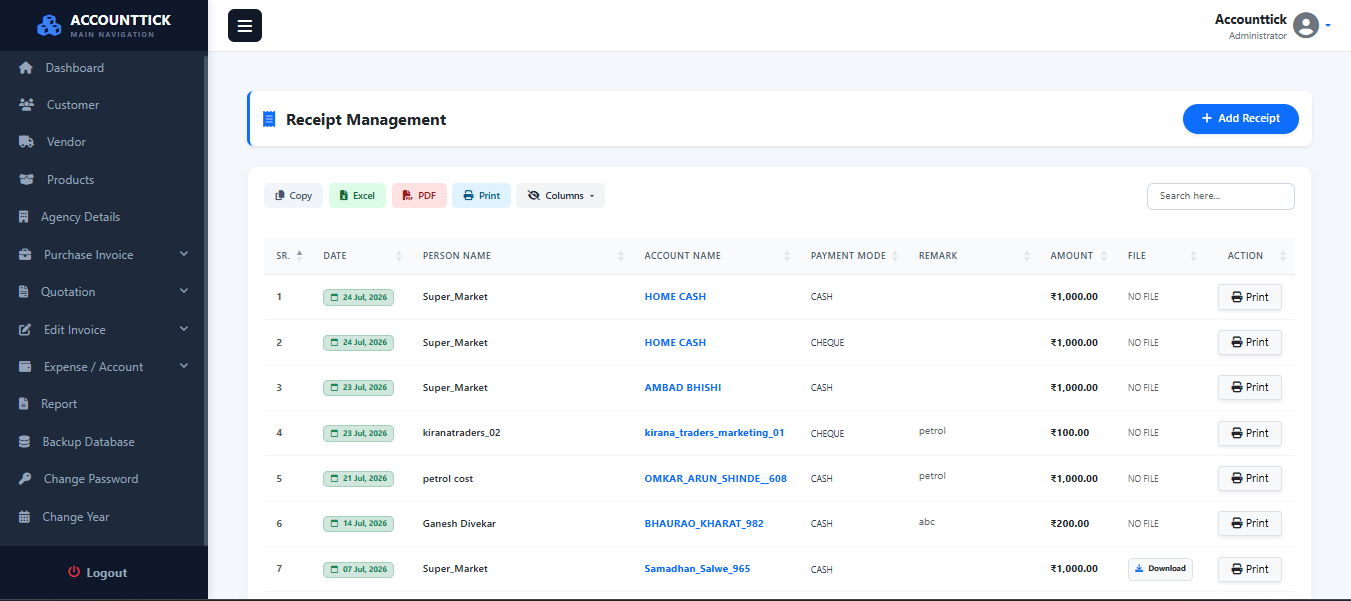This screenshot has height=601, width=1351.
Task: Click the Logout power icon
Action: (x=74, y=572)
